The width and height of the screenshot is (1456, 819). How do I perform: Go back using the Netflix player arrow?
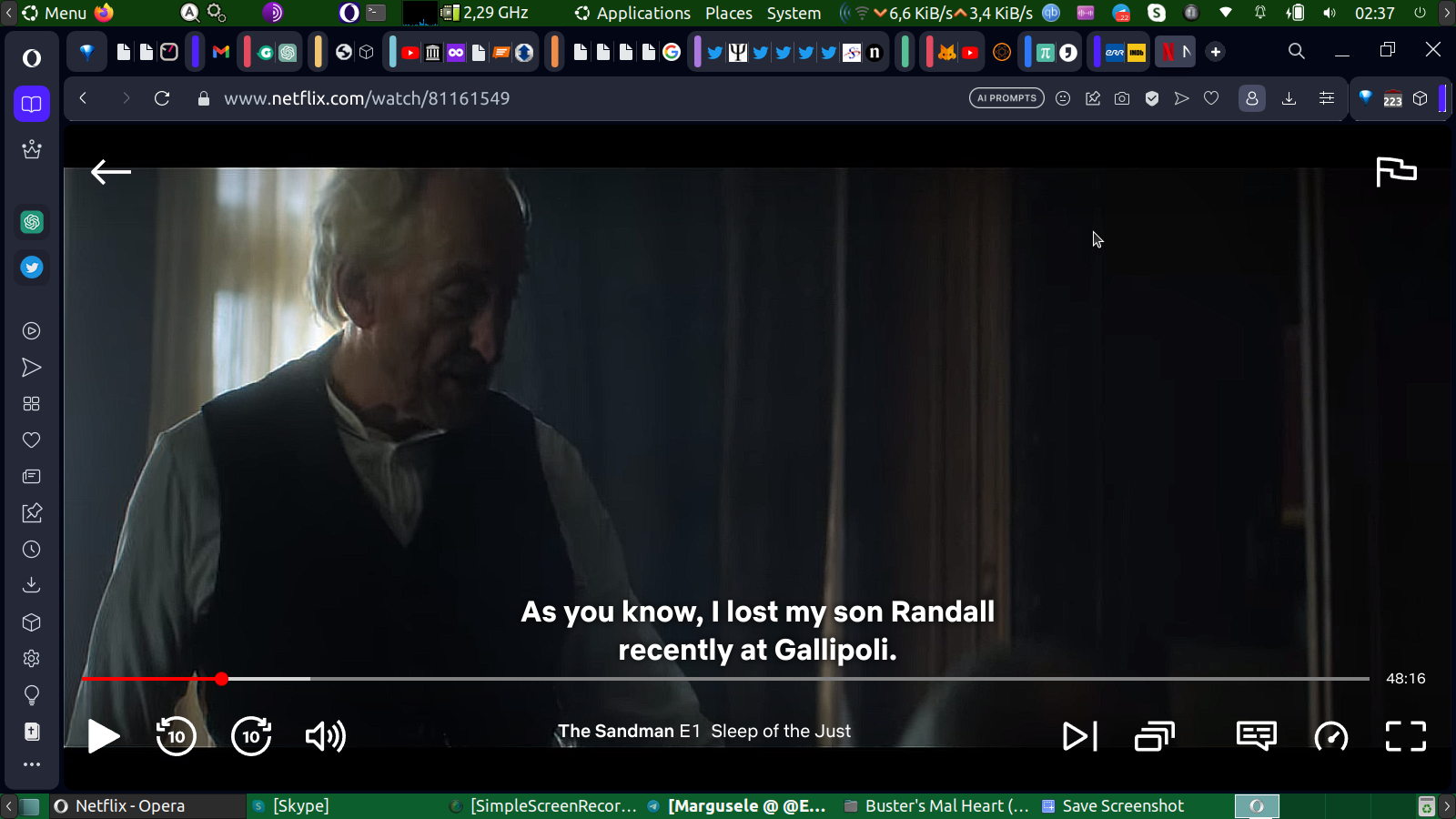click(111, 171)
